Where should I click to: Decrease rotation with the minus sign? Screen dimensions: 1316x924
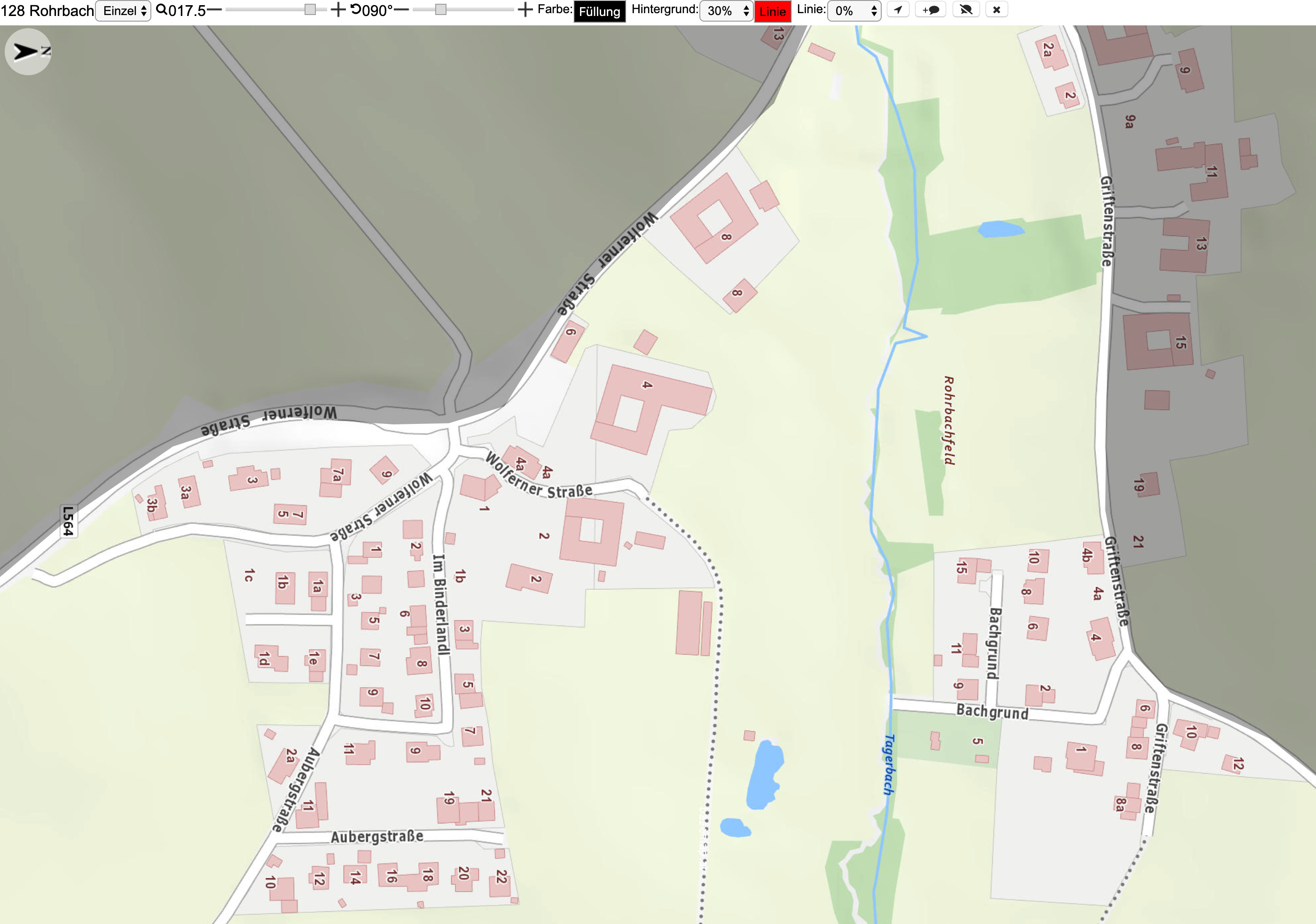[x=402, y=10]
